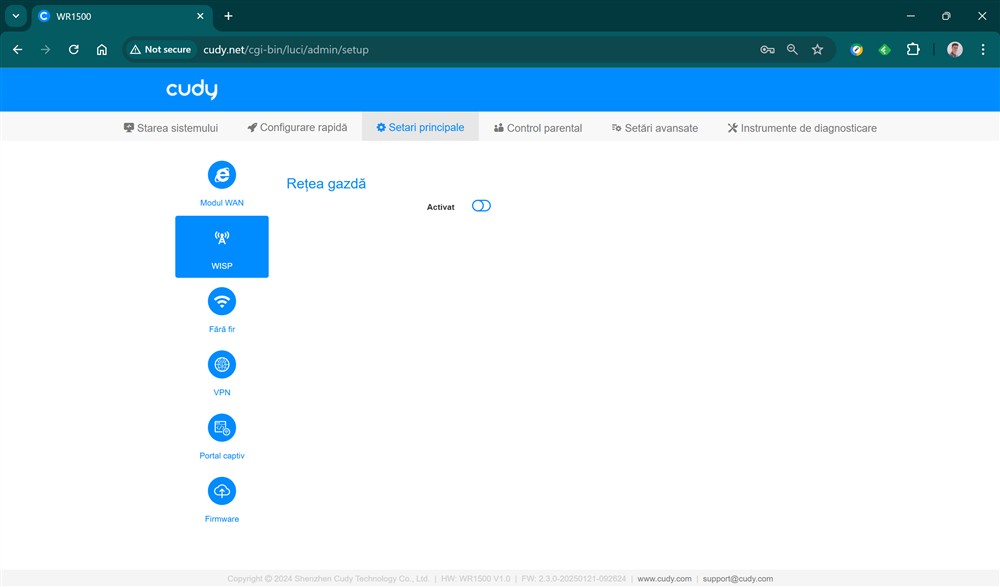This screenshot has height=587, width=1000.
Task: Open the Fără fir wireless icon
Action: [x=222, y=301]
